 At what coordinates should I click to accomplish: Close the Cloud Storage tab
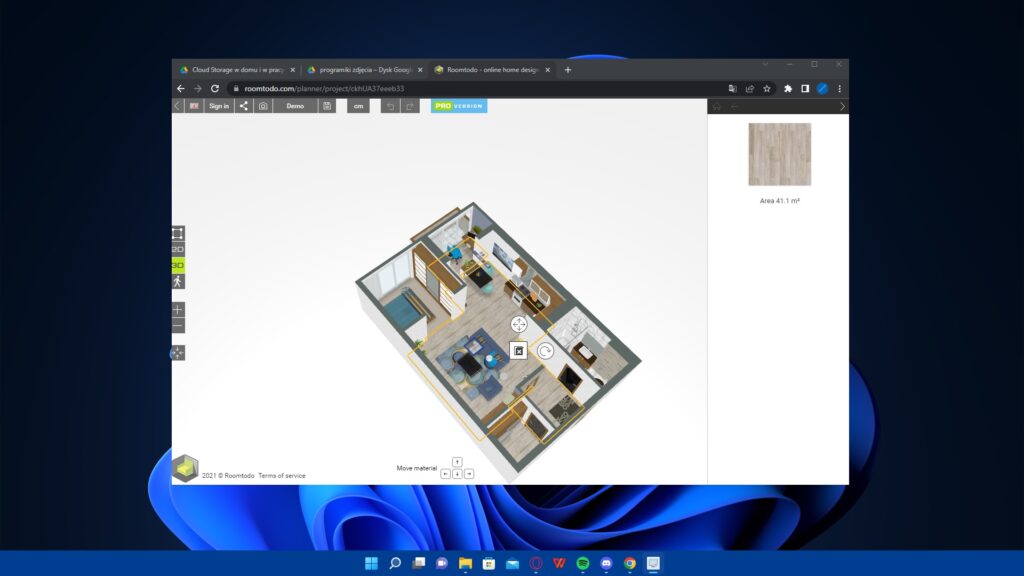pyautogui.click(x=293, y=70)
